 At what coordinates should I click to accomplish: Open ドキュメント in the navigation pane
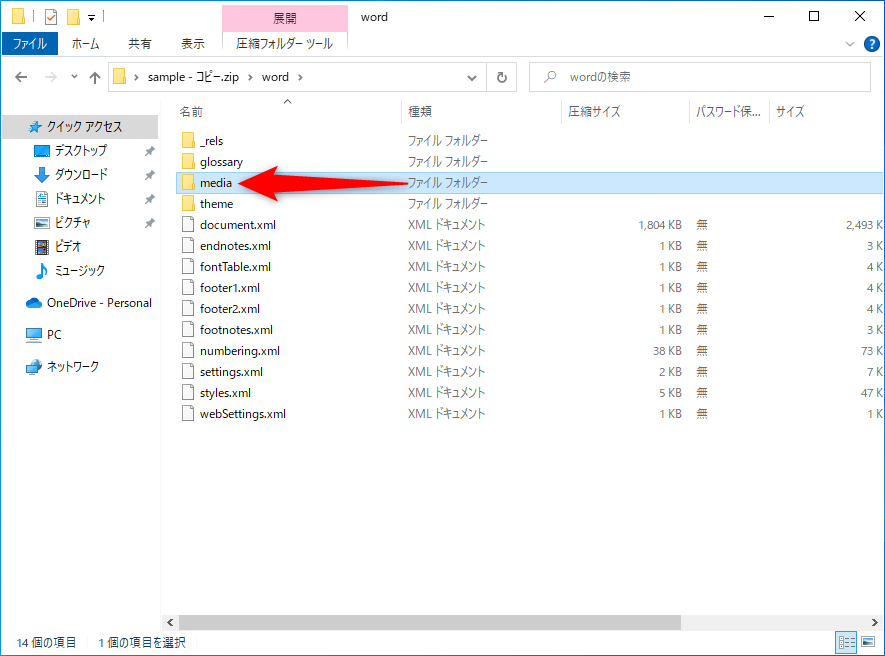point(80,199)
